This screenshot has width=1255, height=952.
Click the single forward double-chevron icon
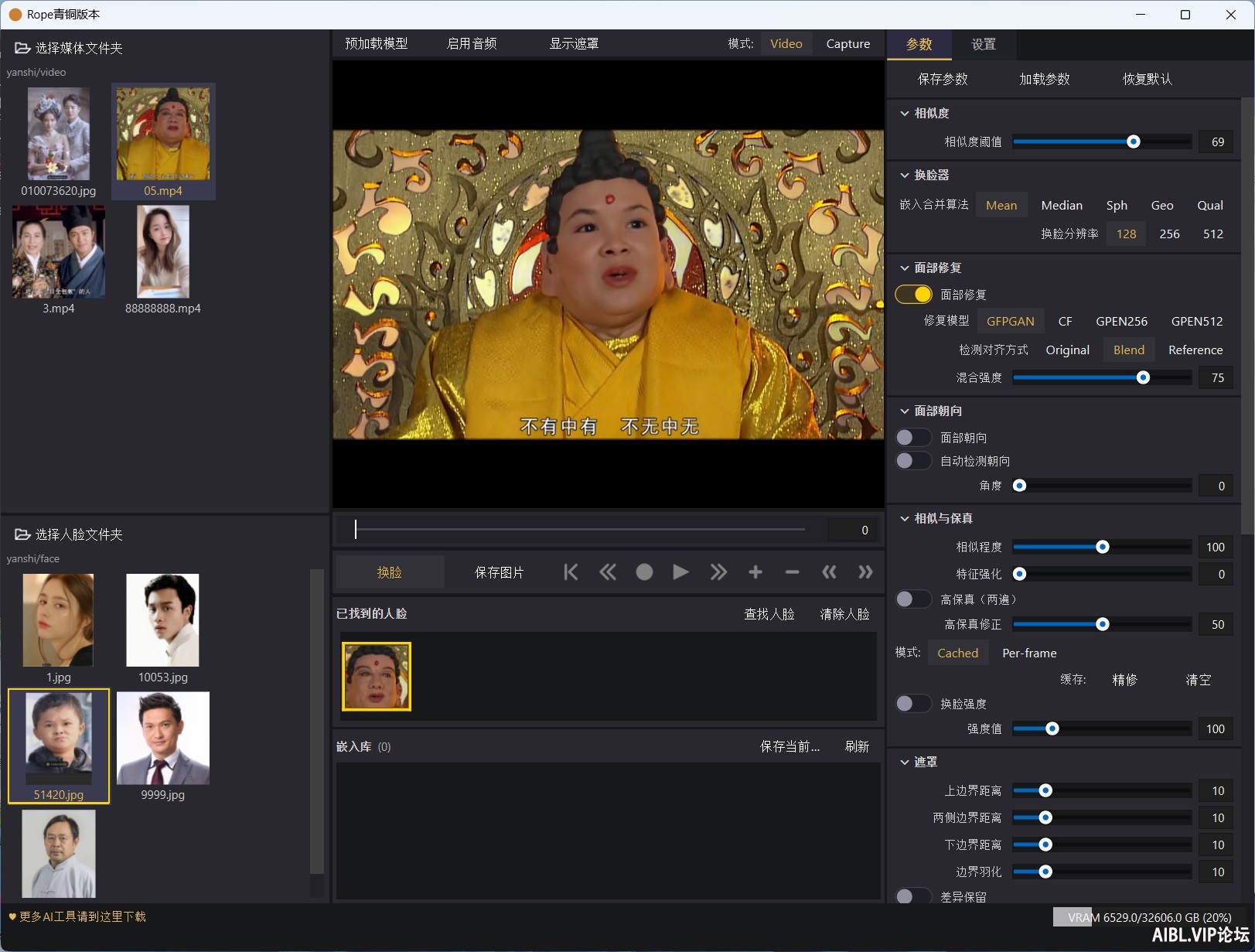click(718, 572)
